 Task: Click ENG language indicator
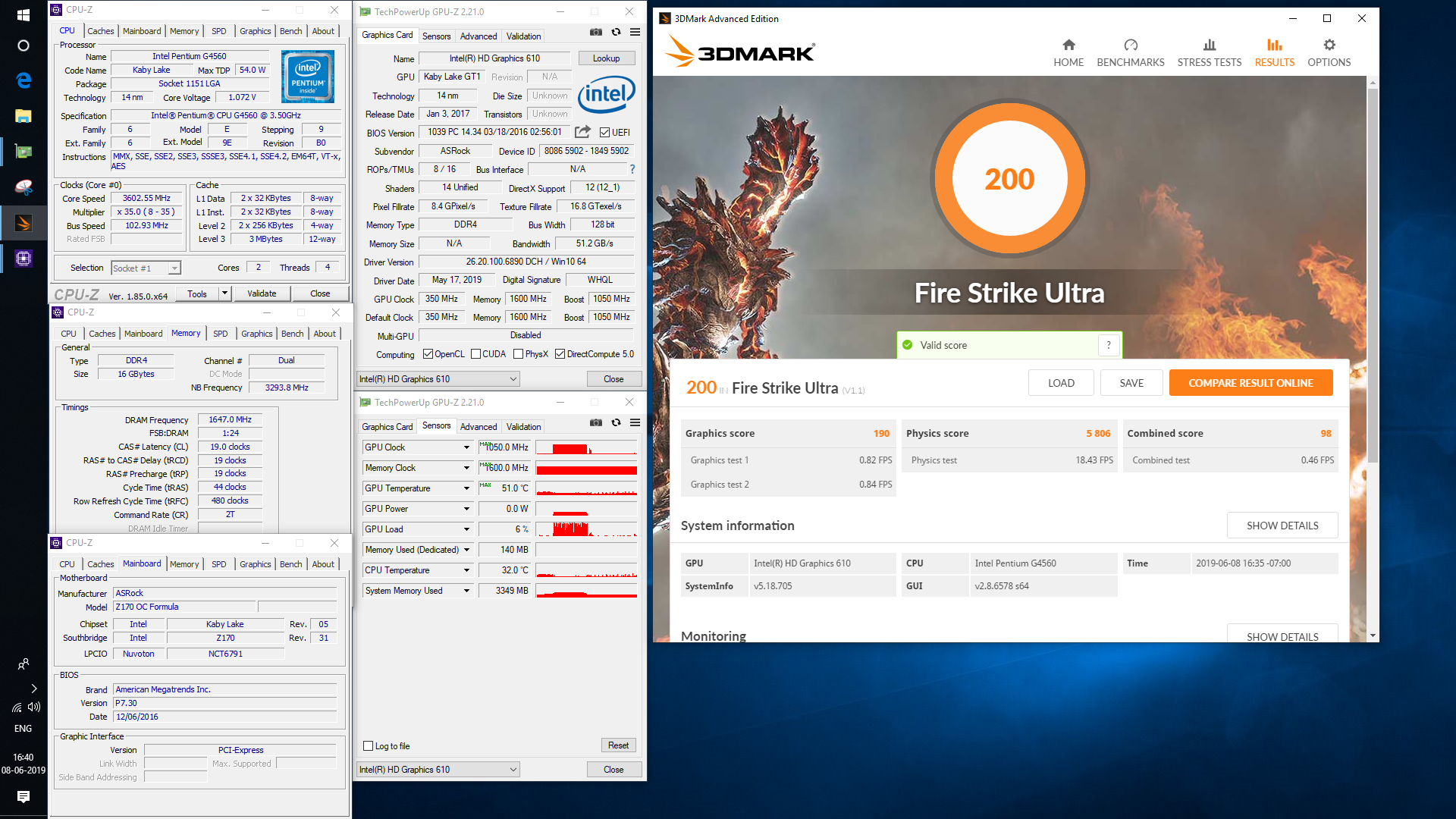(24, 729)
